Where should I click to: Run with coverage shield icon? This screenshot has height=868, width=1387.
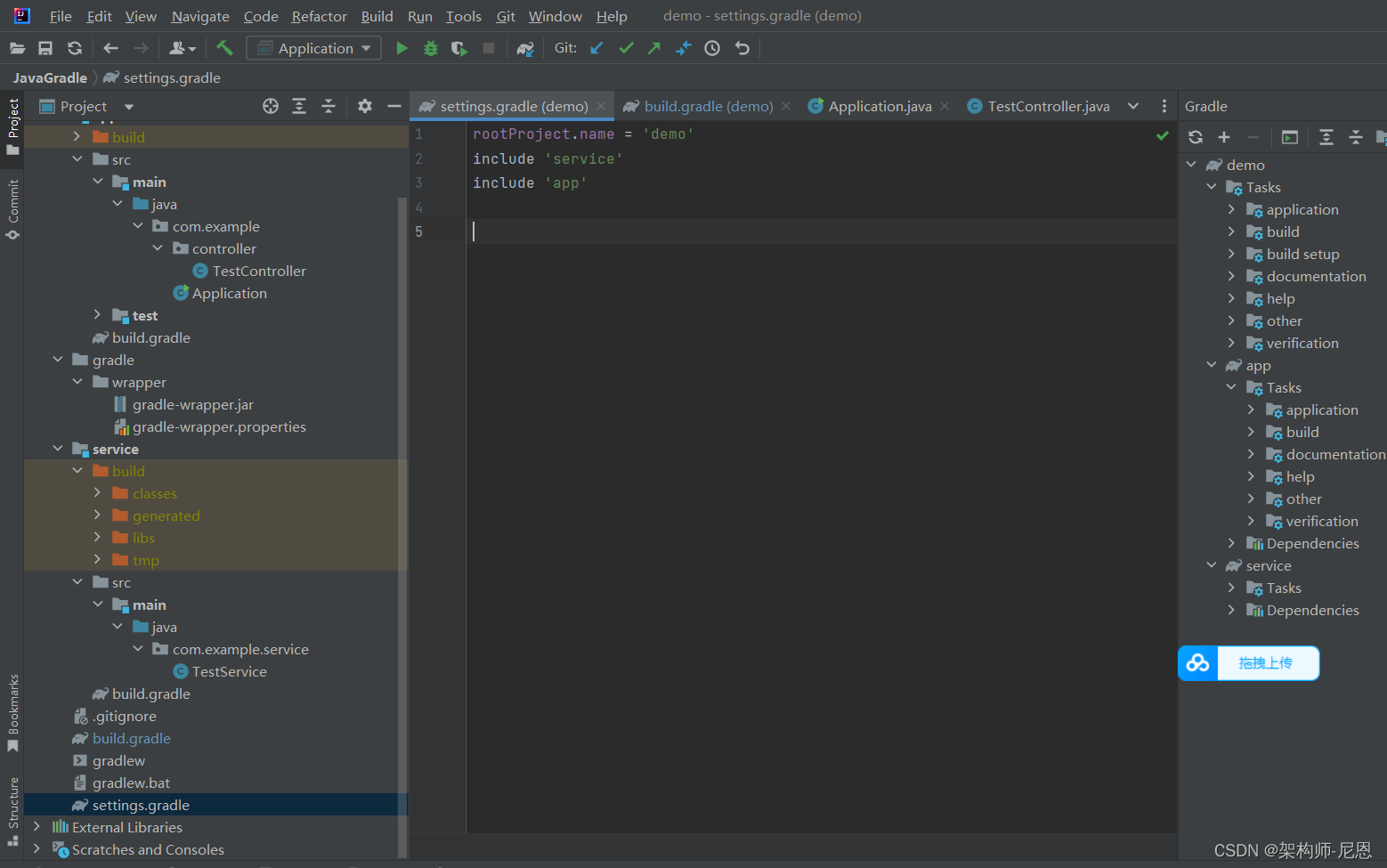pos(459,48)
